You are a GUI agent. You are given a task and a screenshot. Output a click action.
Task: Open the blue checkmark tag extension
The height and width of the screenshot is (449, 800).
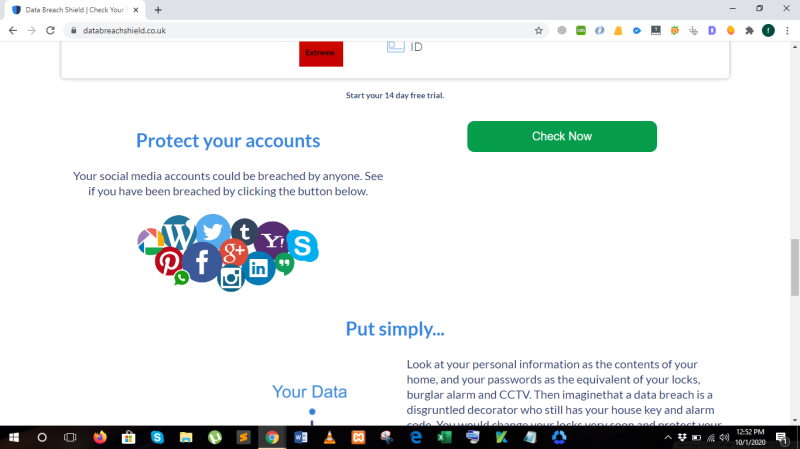tap(637, 31)
